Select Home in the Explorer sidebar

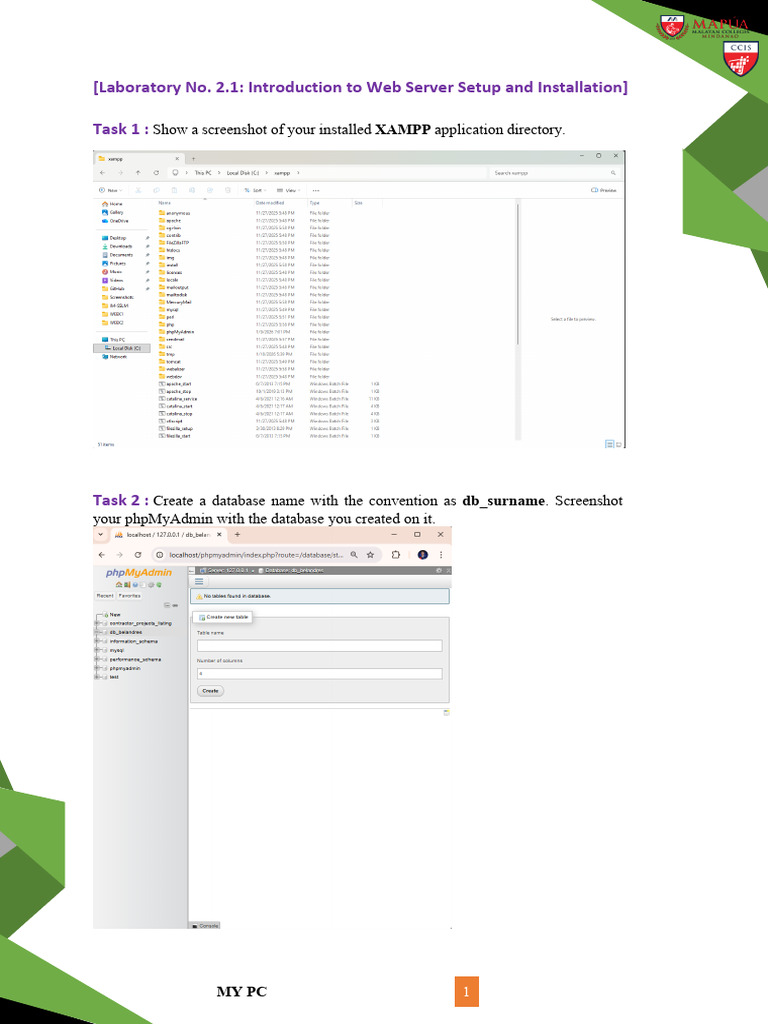[x=112, y=204]
